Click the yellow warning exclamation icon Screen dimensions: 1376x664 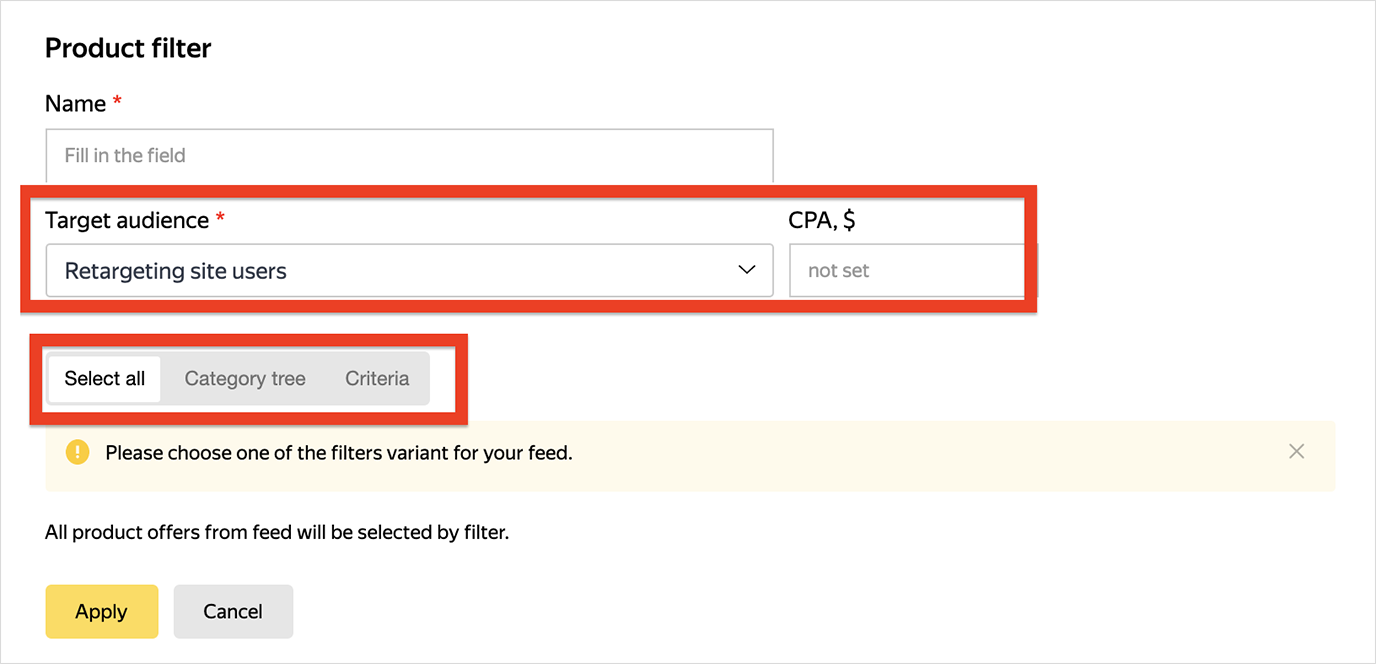(x=77, y=452)
